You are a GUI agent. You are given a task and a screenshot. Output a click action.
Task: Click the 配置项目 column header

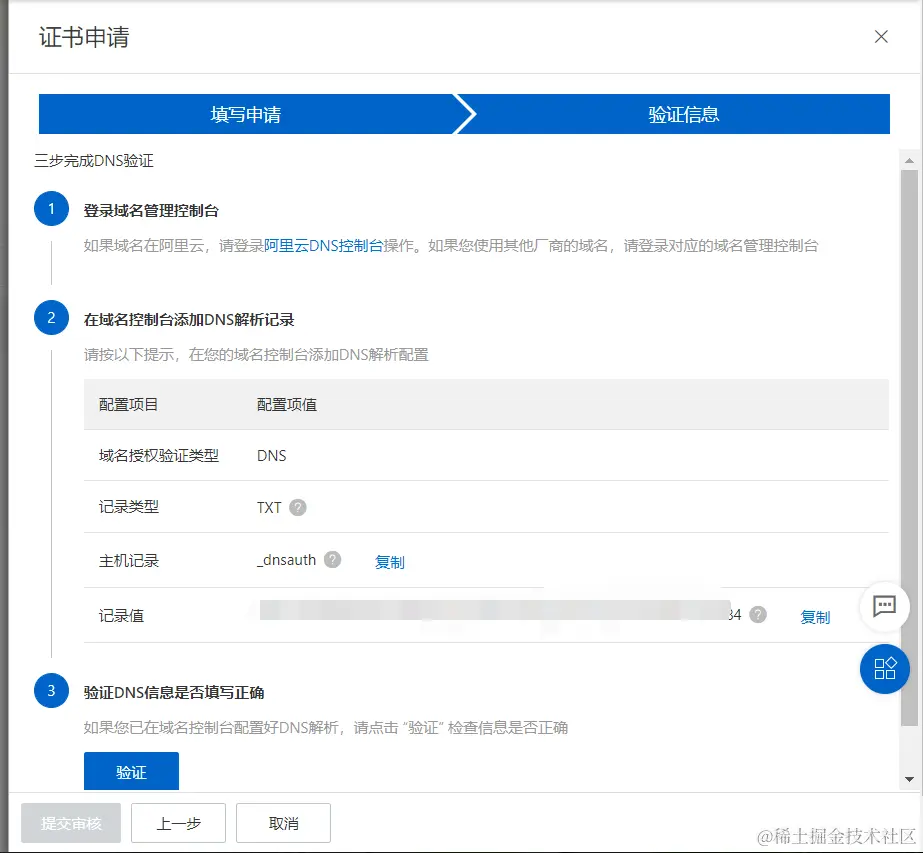click(128, 404)
